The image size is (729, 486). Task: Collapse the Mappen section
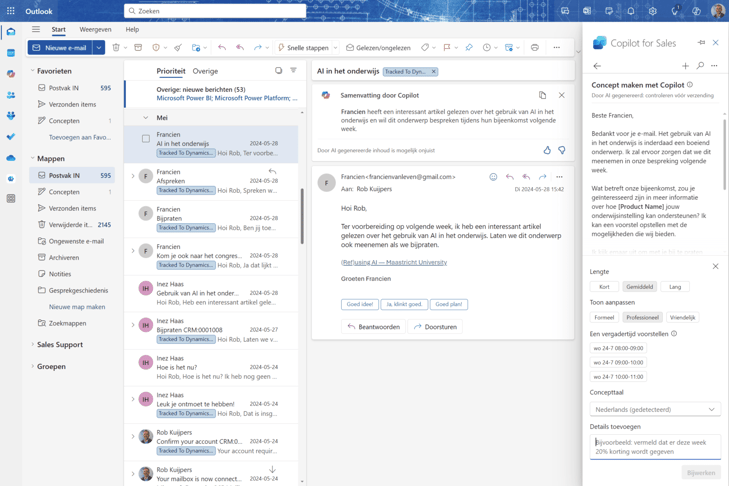pyautogui.click(x=33, y=158)
